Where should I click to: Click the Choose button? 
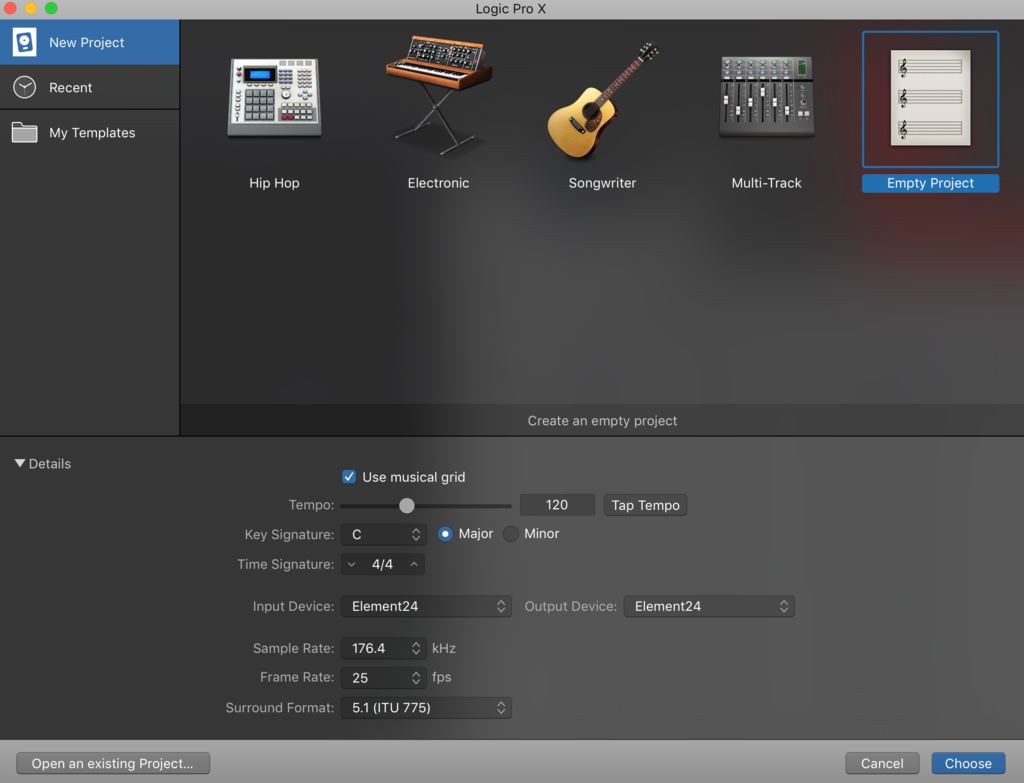click(968, 763)
